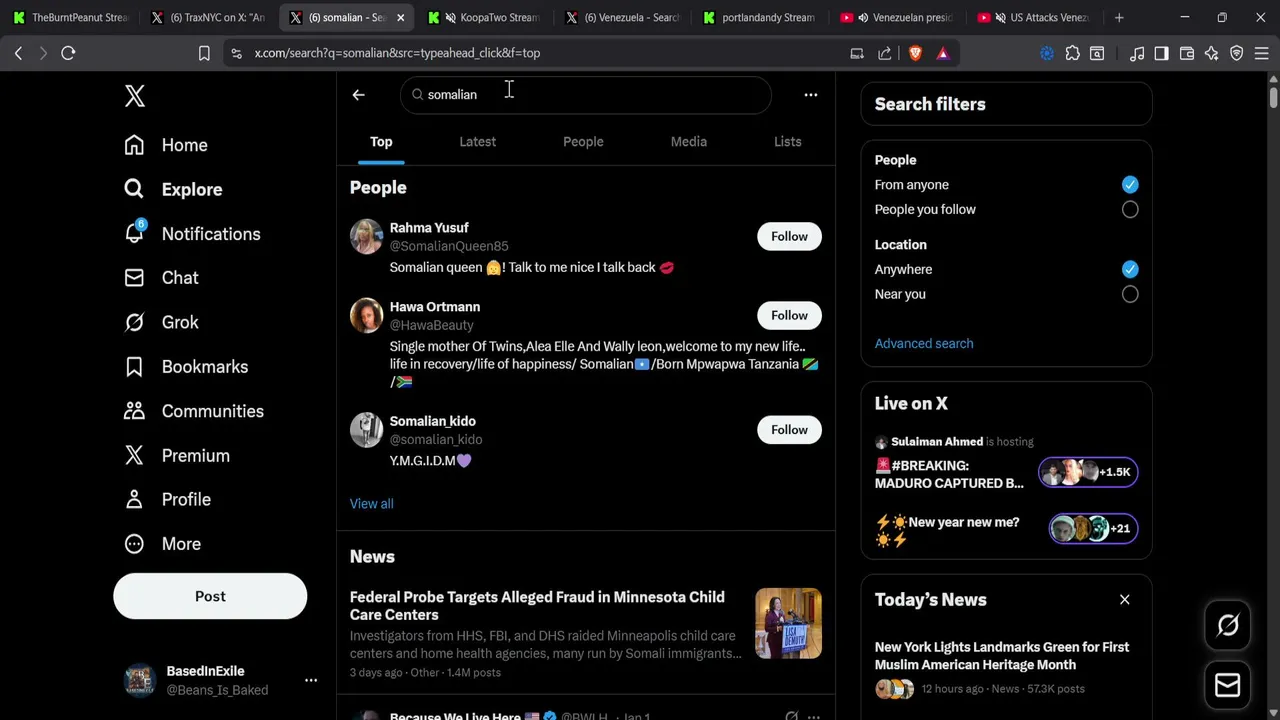
Task: Switch to the Media tab
Action: pos(688,142)
